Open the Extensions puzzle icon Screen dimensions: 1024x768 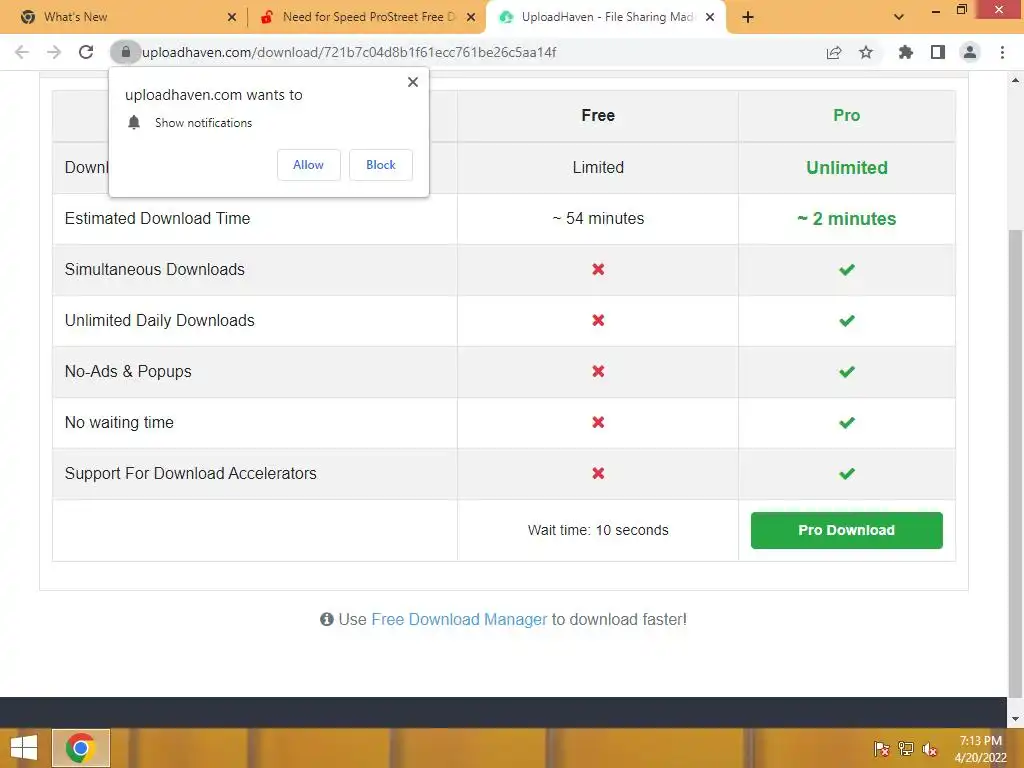[x=905, y=52]
